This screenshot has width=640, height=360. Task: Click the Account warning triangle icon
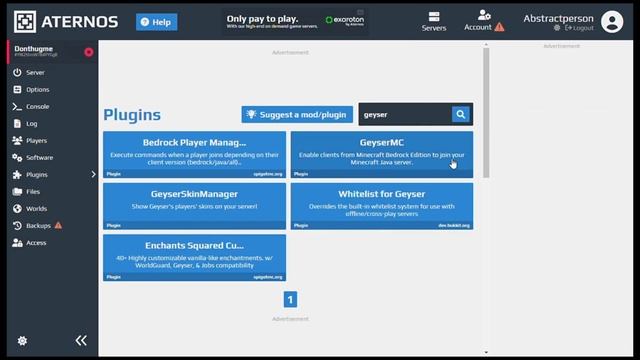pos(499,27)
